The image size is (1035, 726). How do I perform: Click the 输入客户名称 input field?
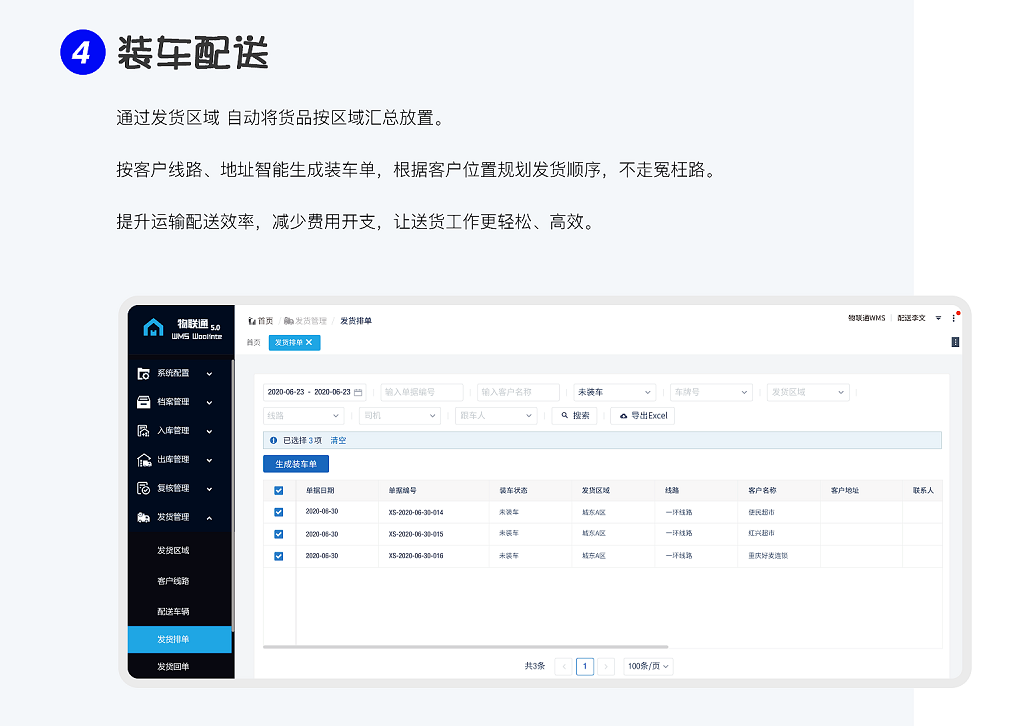click(x=518, y=392)
